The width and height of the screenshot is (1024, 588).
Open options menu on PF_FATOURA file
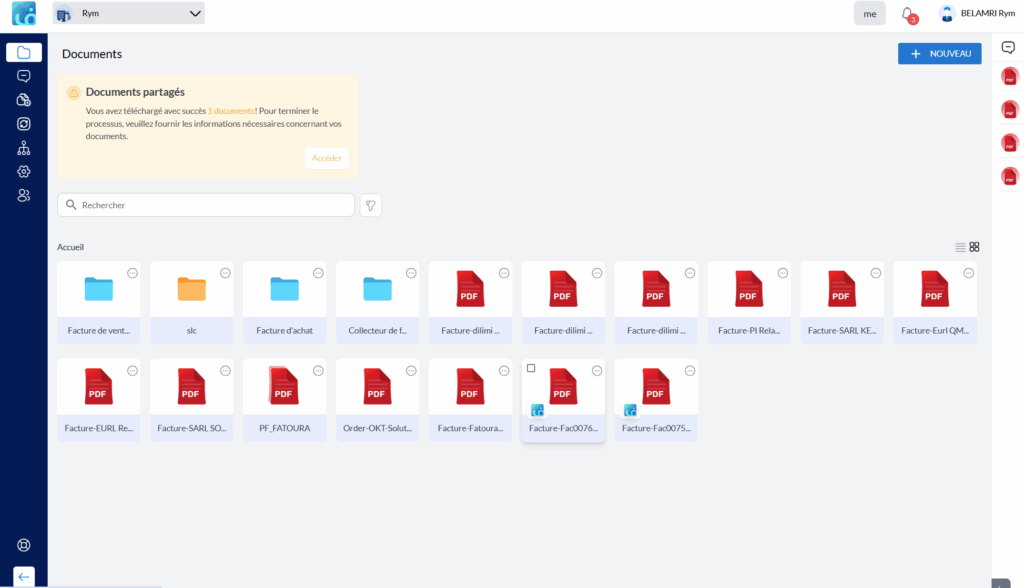[318, 371]
